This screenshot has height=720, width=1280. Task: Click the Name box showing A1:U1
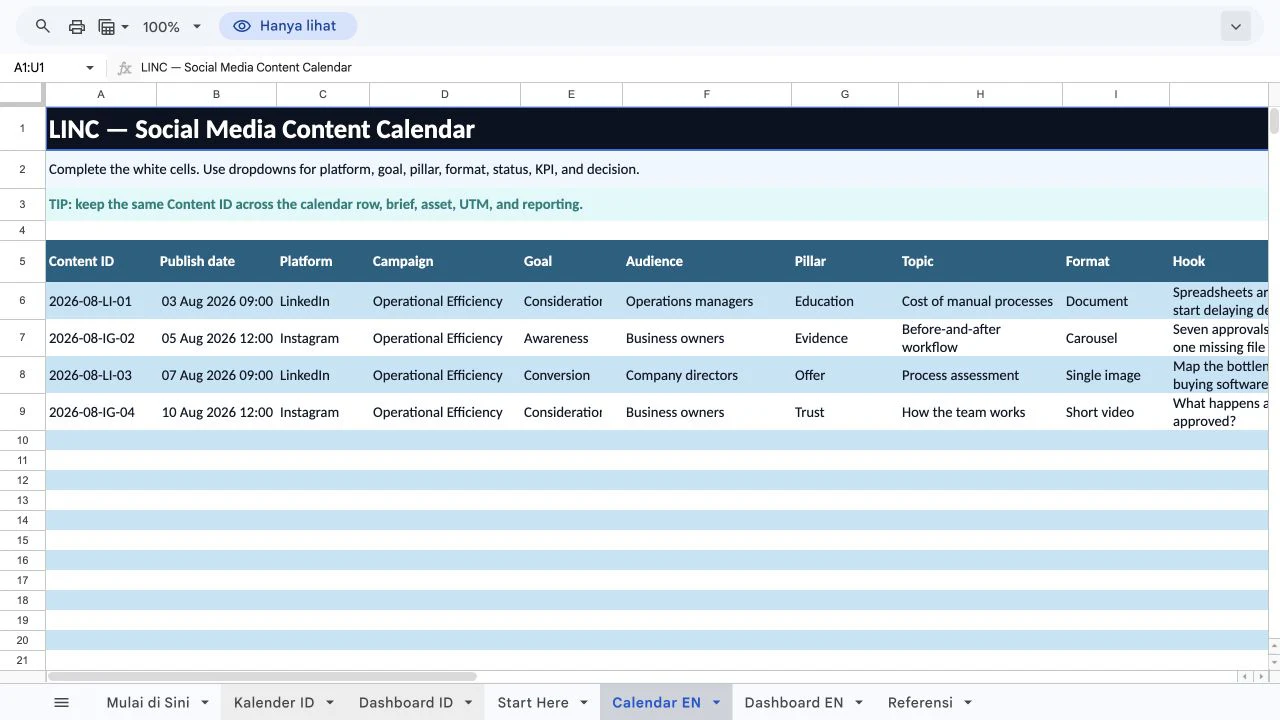click(45, 68)
